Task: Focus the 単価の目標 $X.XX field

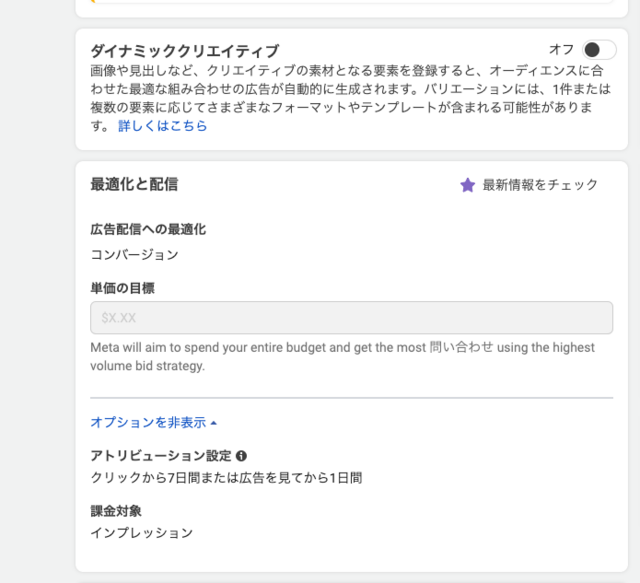Action: pos(351,318)
